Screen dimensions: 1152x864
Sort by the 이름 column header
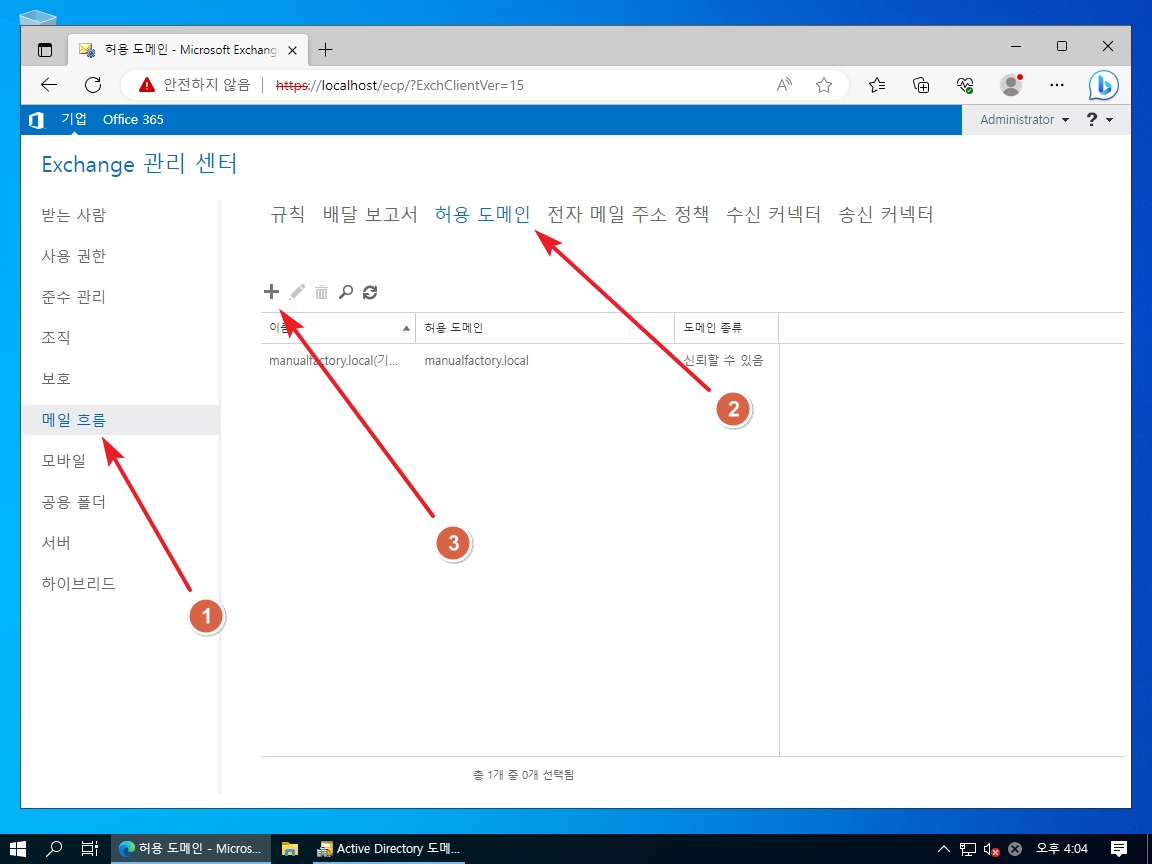pos(338,328)
